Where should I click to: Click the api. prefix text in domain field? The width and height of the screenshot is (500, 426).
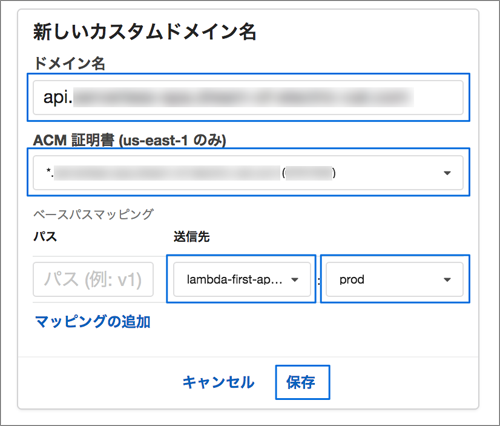pyautogui.click(x=58, y=97)
